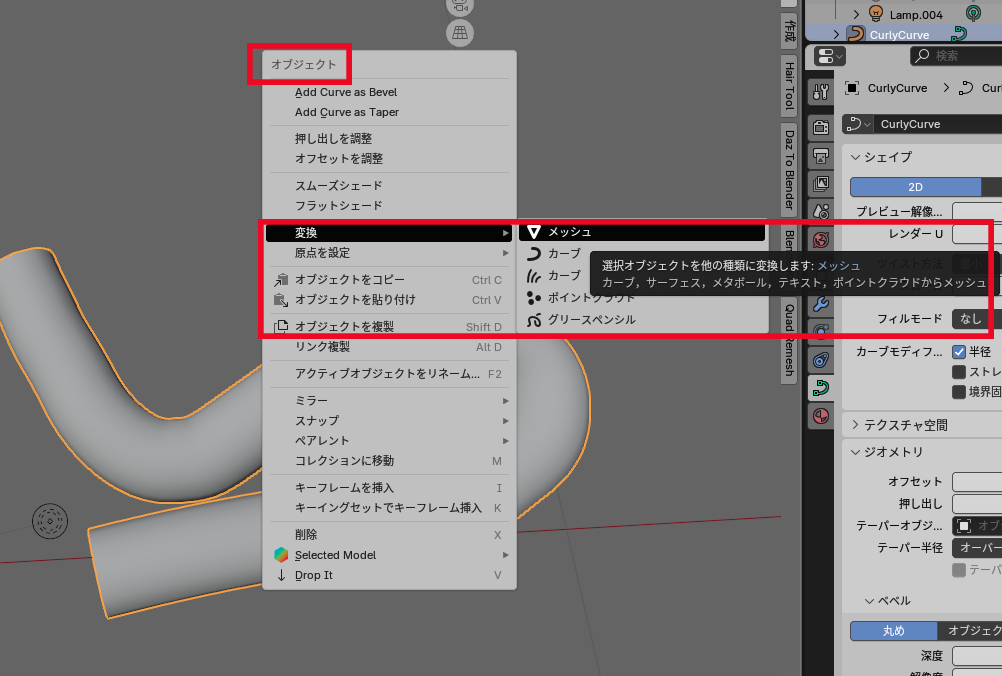Screen dimensions: 1002x676
Task: Open the Material properties tab icon
Action: click(820, 415)
